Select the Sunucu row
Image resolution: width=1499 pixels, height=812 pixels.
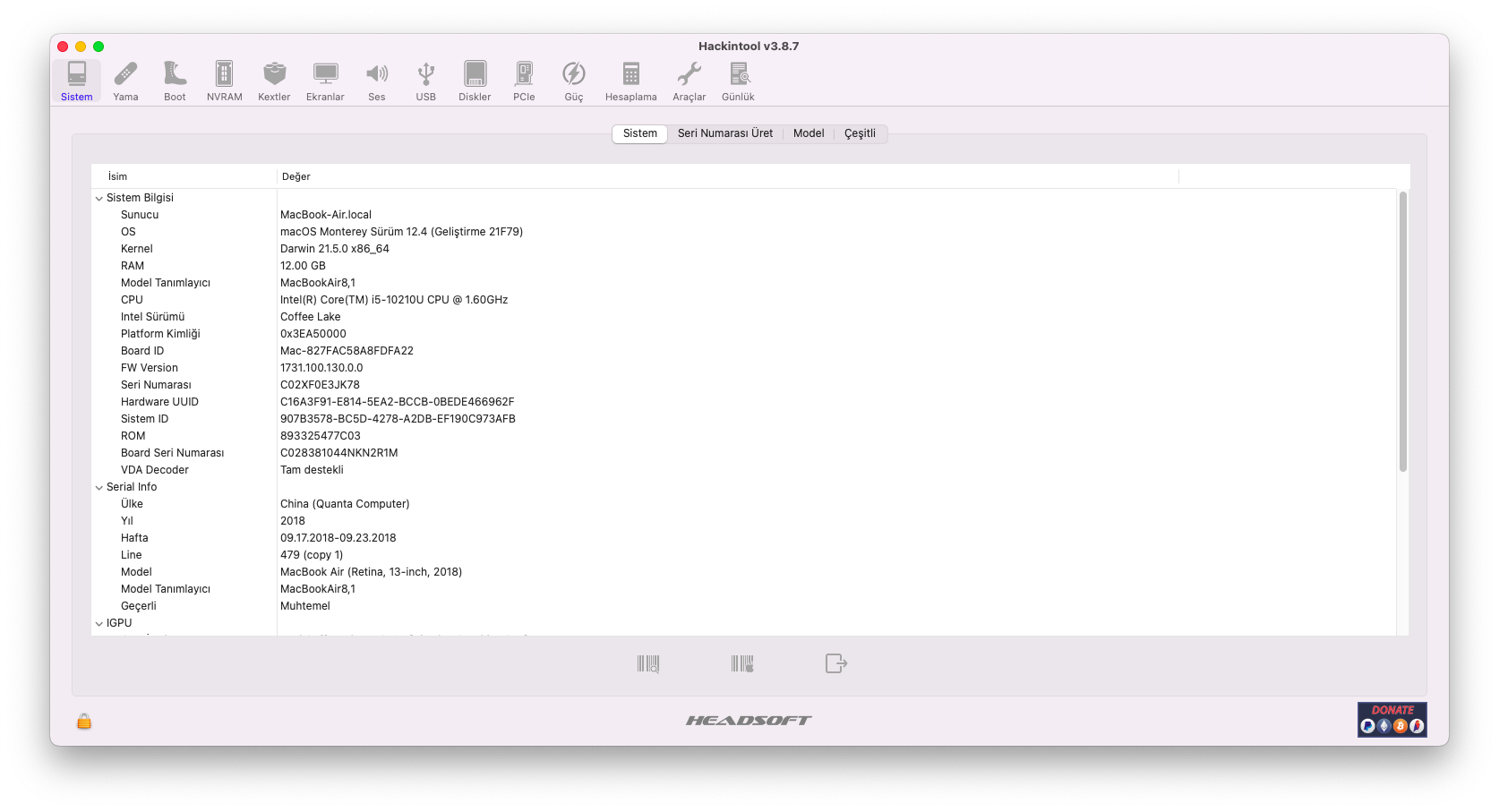744,215
